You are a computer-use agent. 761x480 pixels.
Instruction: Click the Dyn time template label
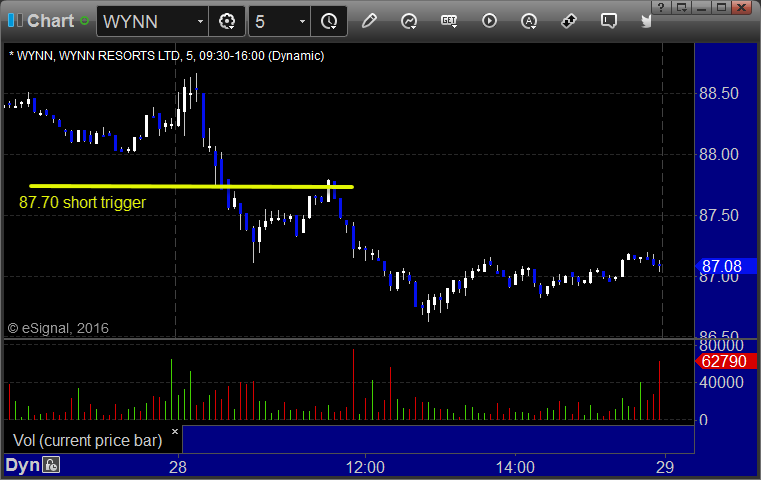[22, 465]
